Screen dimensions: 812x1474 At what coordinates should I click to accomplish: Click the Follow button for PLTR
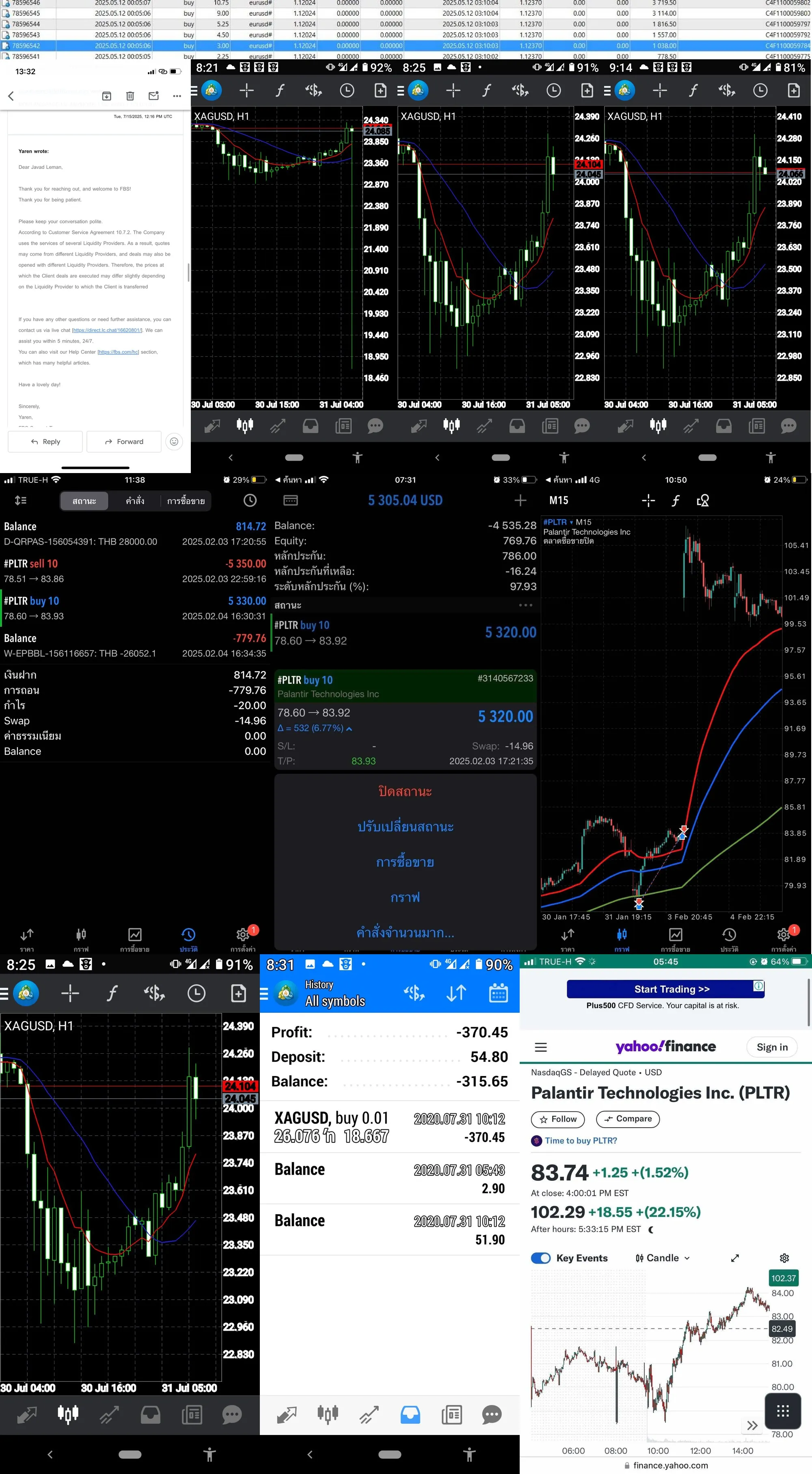click(558, 1119)
